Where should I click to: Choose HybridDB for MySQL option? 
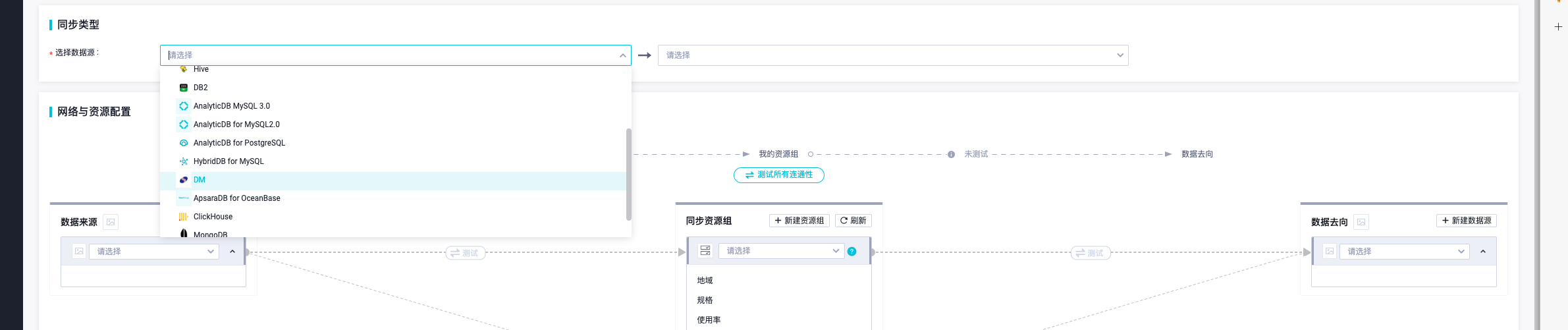393,161
